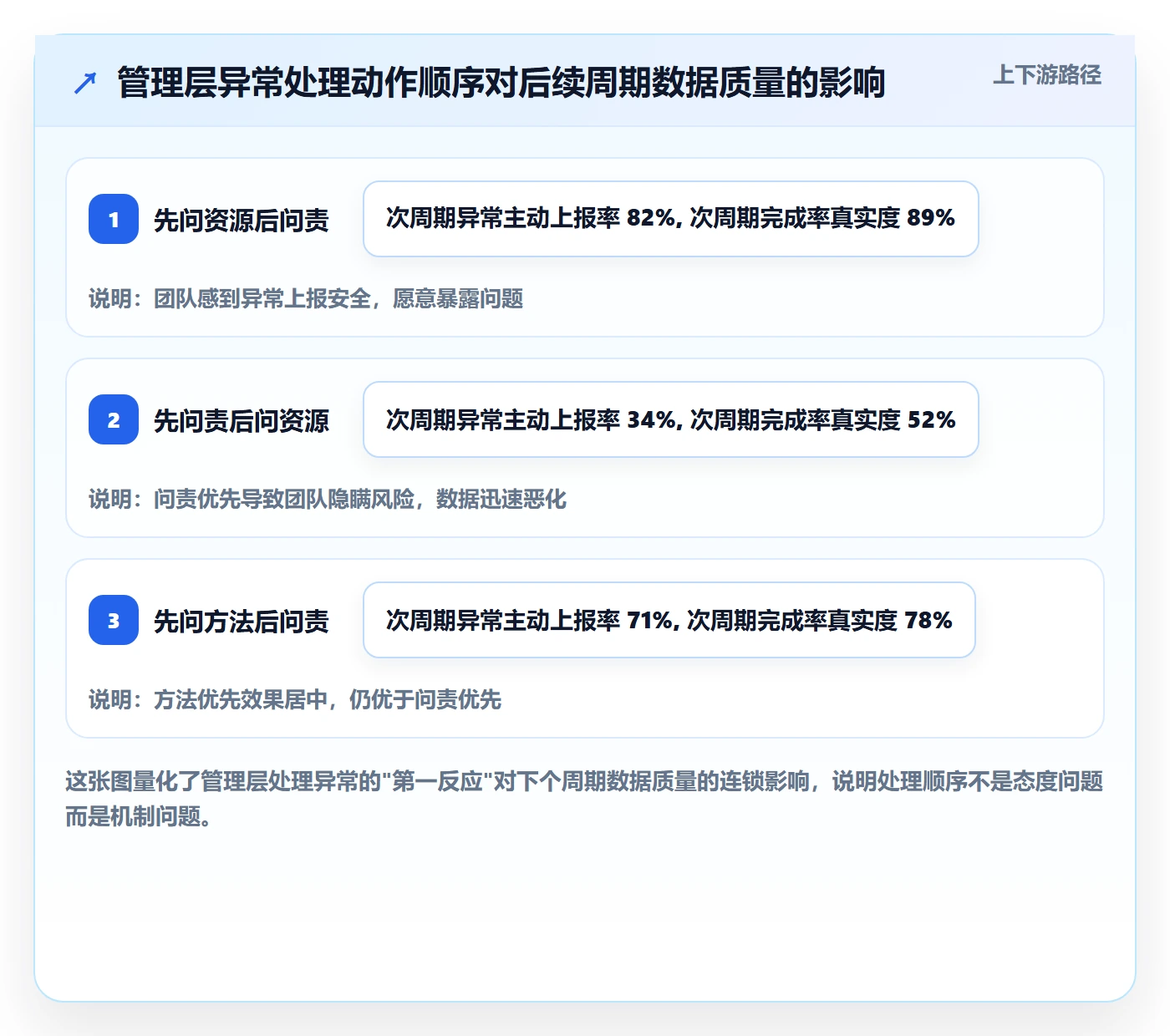This screenshot has height=1036, width=1170.
Task: Click the note 团队感到异常上报安全，愿意暴露问题
Action: pyautogui.click(x=306, y=299)
